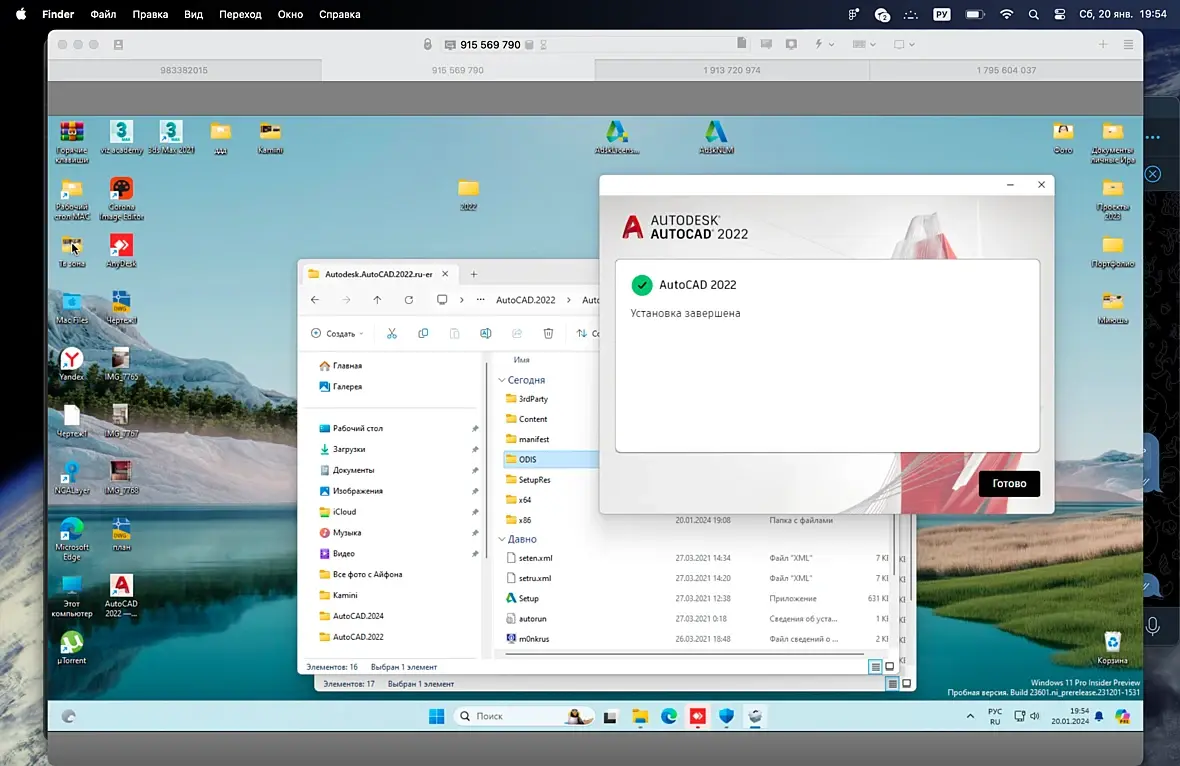Click 3ds Max 2021 desktop icon

[171, 138]
